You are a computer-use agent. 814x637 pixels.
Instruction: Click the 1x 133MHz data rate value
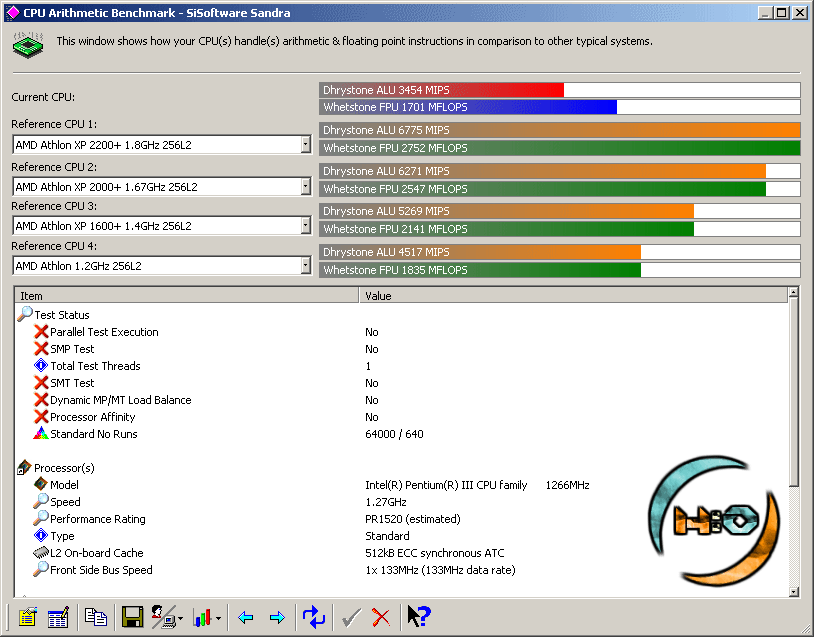tap(440, 570)
